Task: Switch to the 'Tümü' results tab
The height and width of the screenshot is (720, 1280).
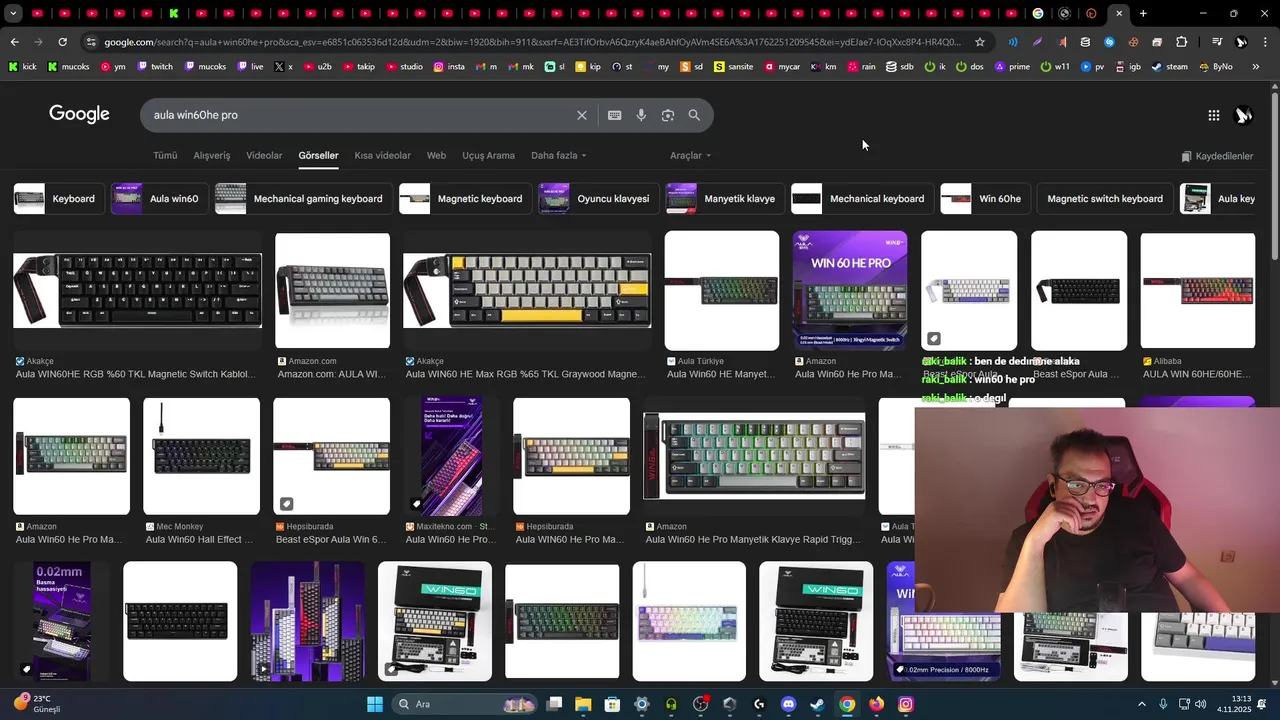Action: 165,156
